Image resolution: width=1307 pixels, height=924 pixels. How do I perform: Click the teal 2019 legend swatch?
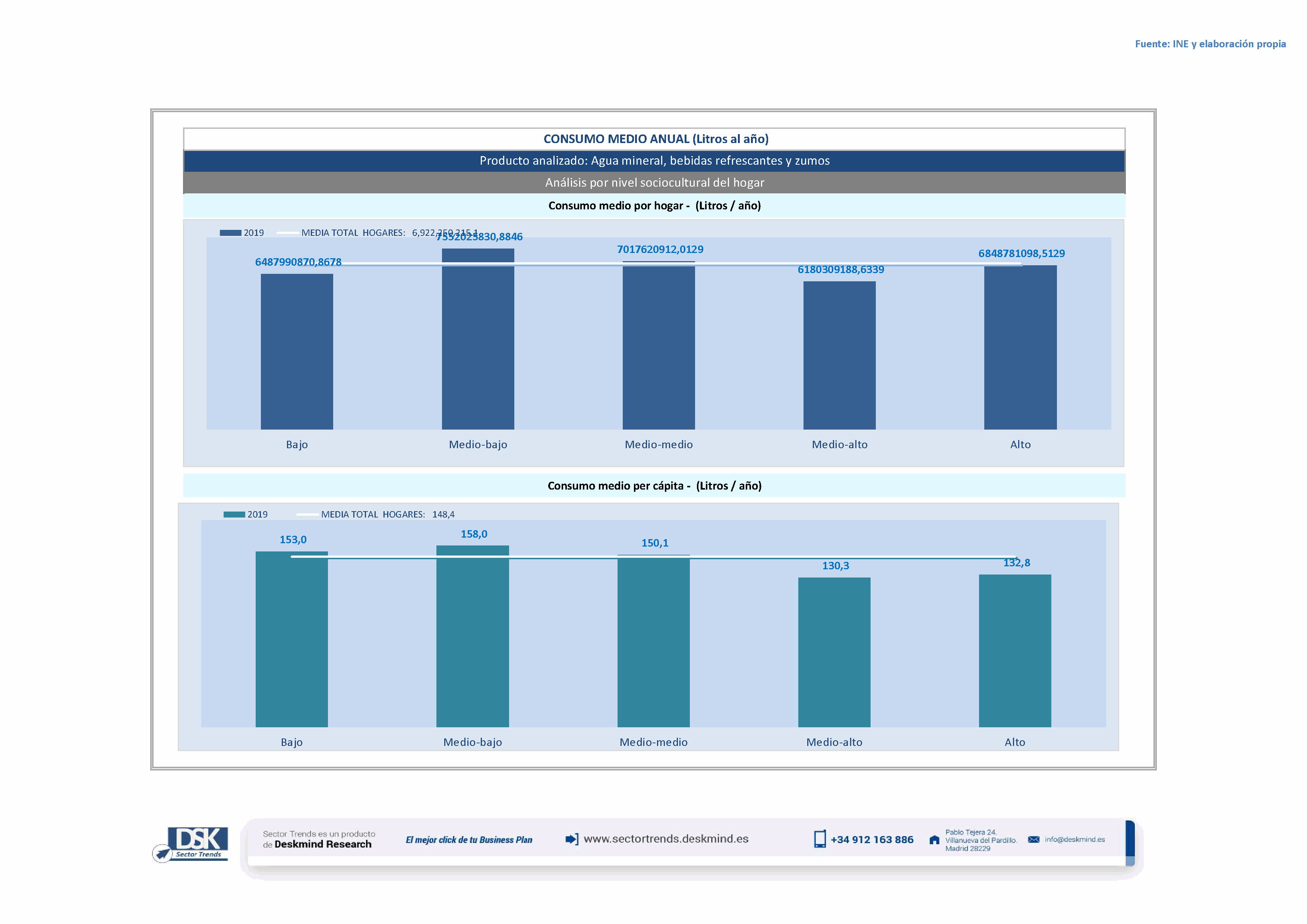[234, 514]
